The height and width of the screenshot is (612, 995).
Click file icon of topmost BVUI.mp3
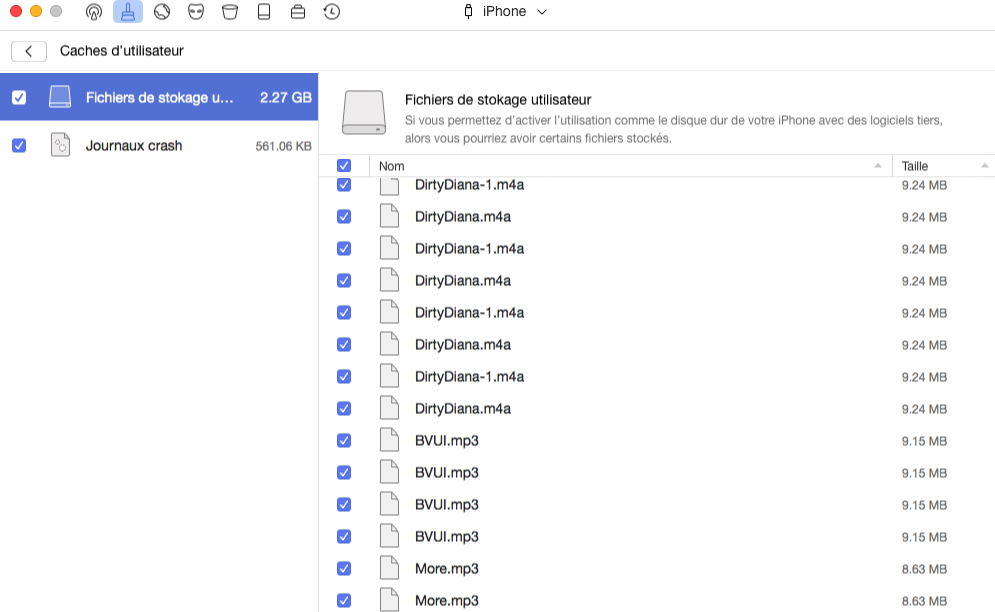pos(389,440)
